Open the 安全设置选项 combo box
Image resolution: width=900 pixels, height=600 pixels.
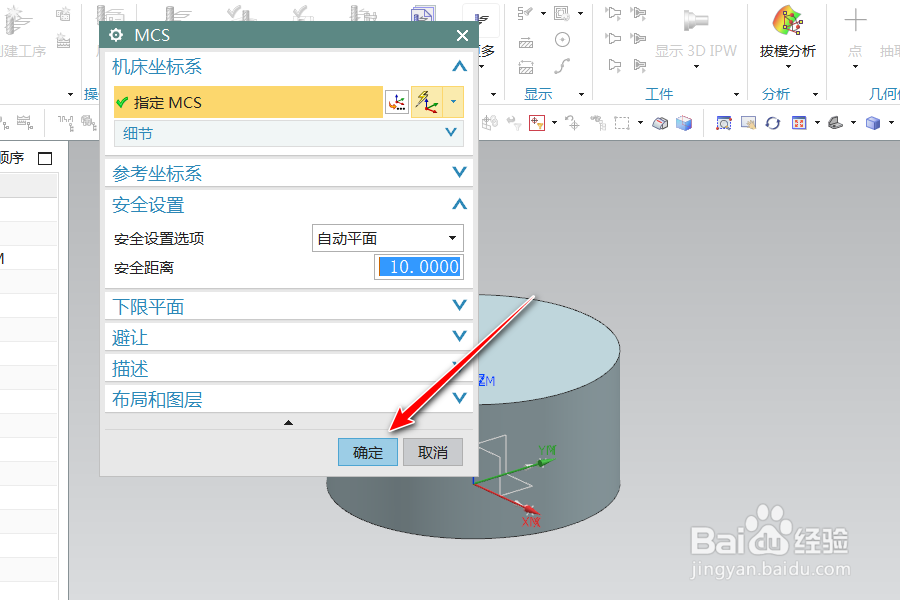coord(387,238)
